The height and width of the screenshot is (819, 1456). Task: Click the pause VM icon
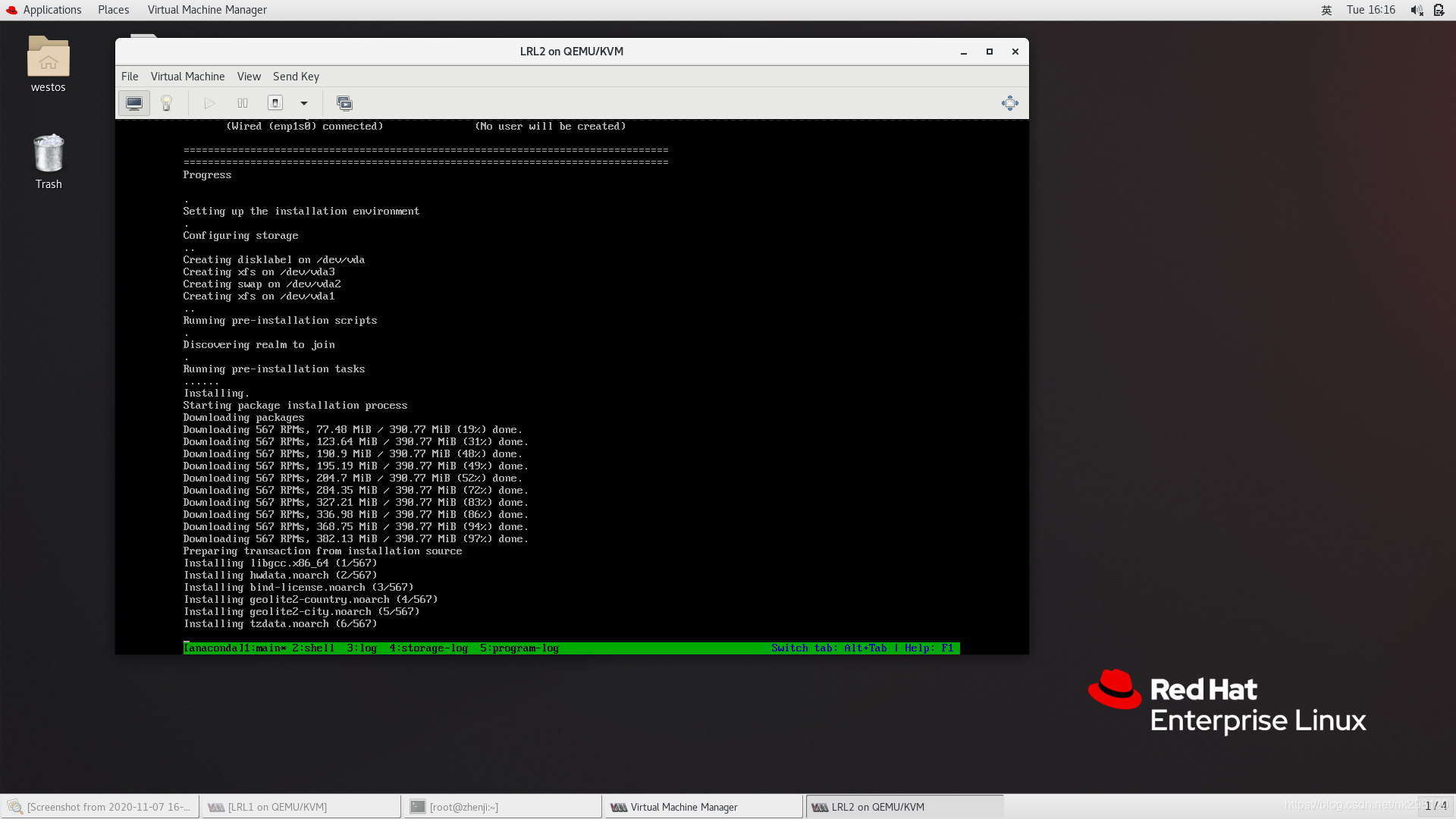pos(242,102)
